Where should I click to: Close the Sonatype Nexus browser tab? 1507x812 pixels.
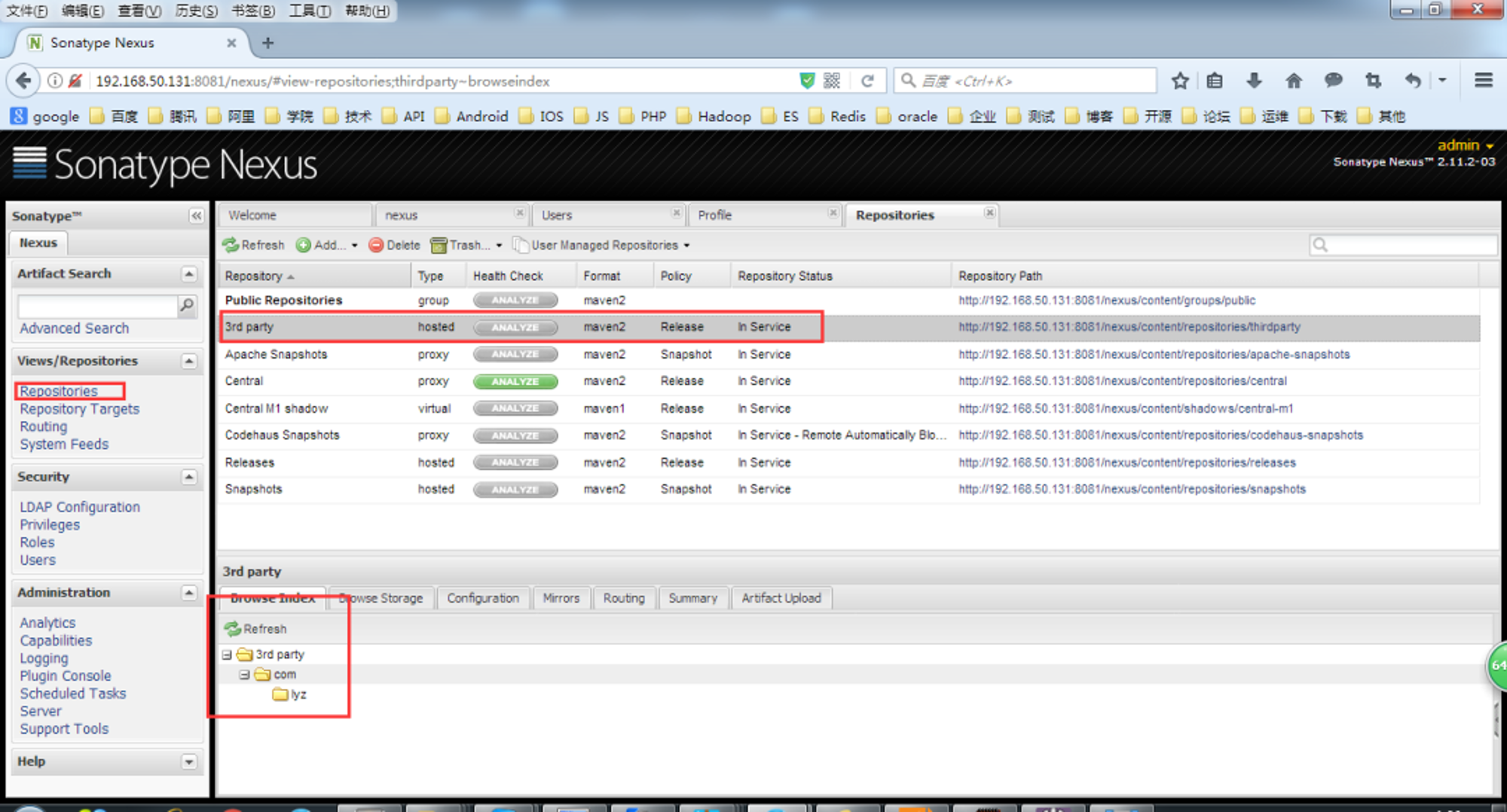[x=231, y=43]
